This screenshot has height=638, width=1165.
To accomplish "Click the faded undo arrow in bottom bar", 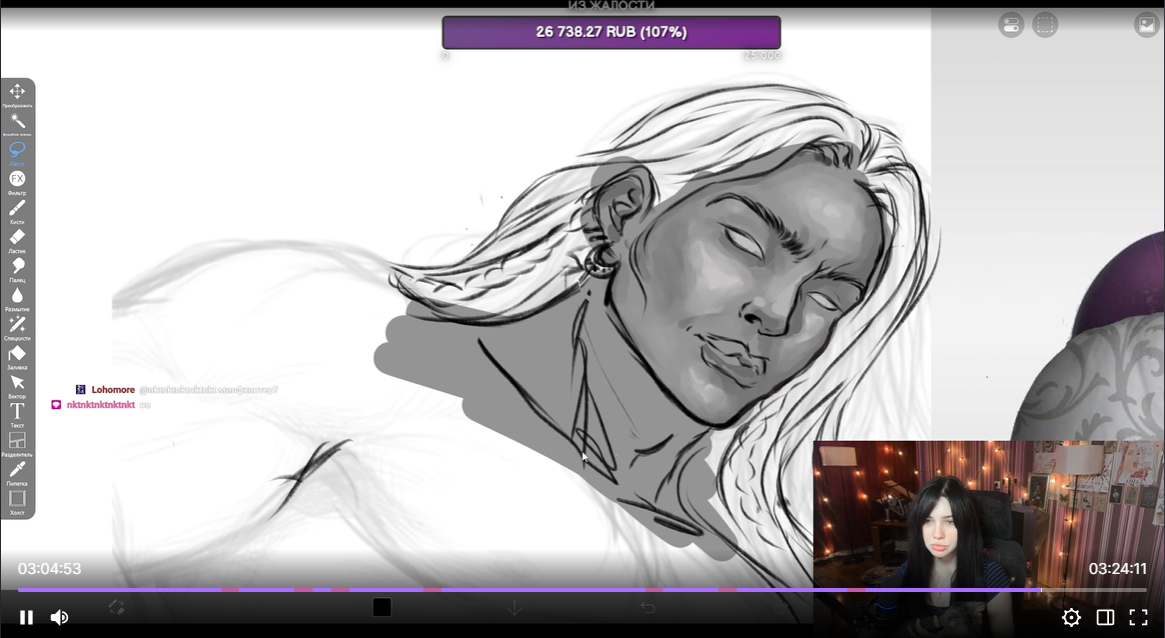I will tap(647, 608).
